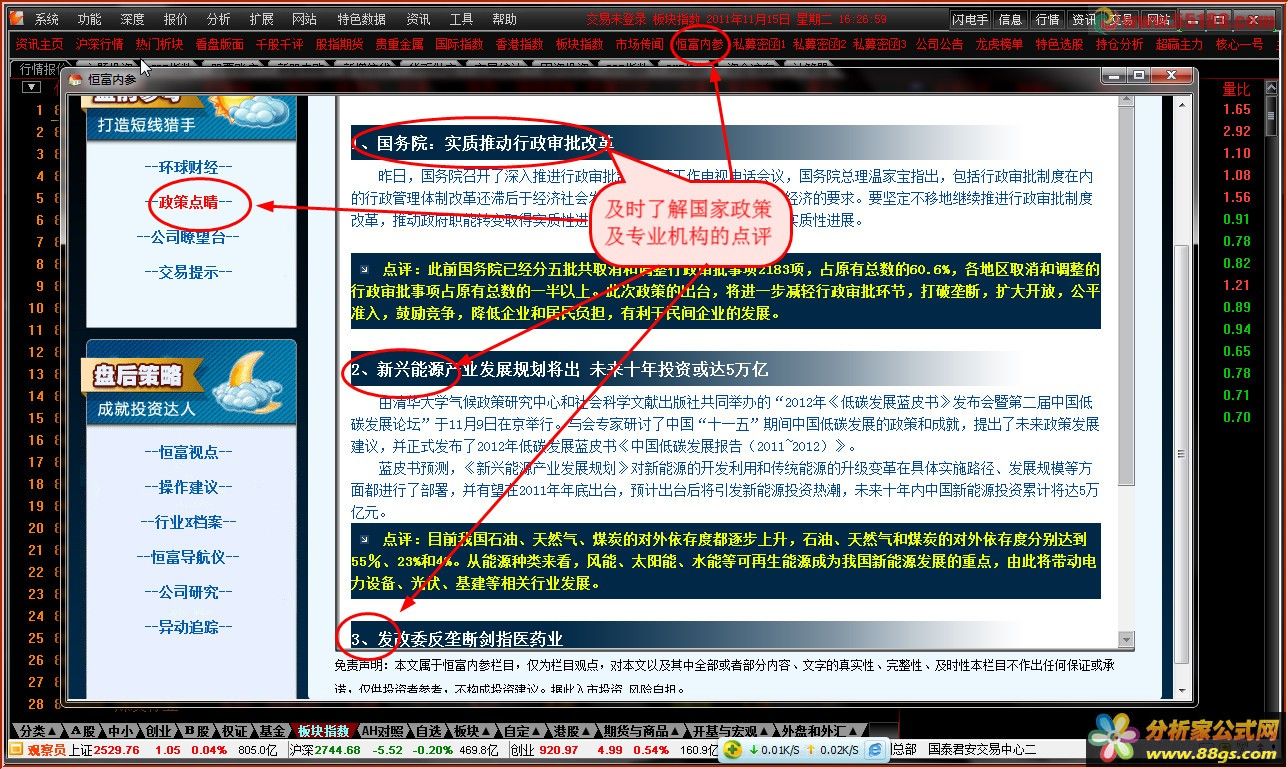1288x769 pixels.
Task: Click the heading 3、发改委反垄断剑指医药业
Action: (457, 639)
